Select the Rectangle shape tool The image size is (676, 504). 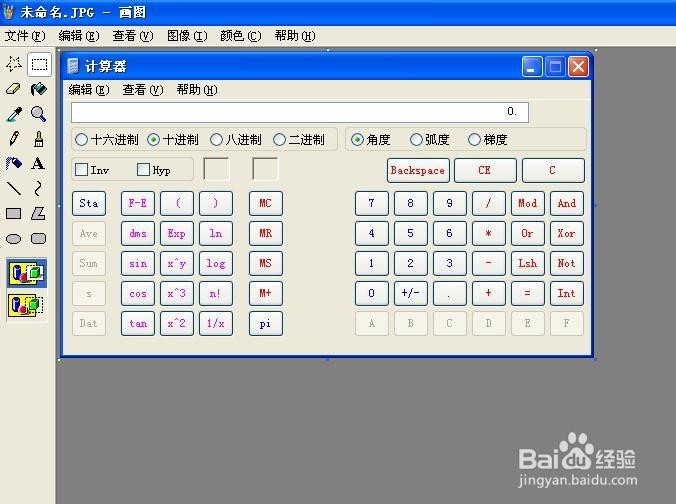pyautogui.click(x=14, y=213)
